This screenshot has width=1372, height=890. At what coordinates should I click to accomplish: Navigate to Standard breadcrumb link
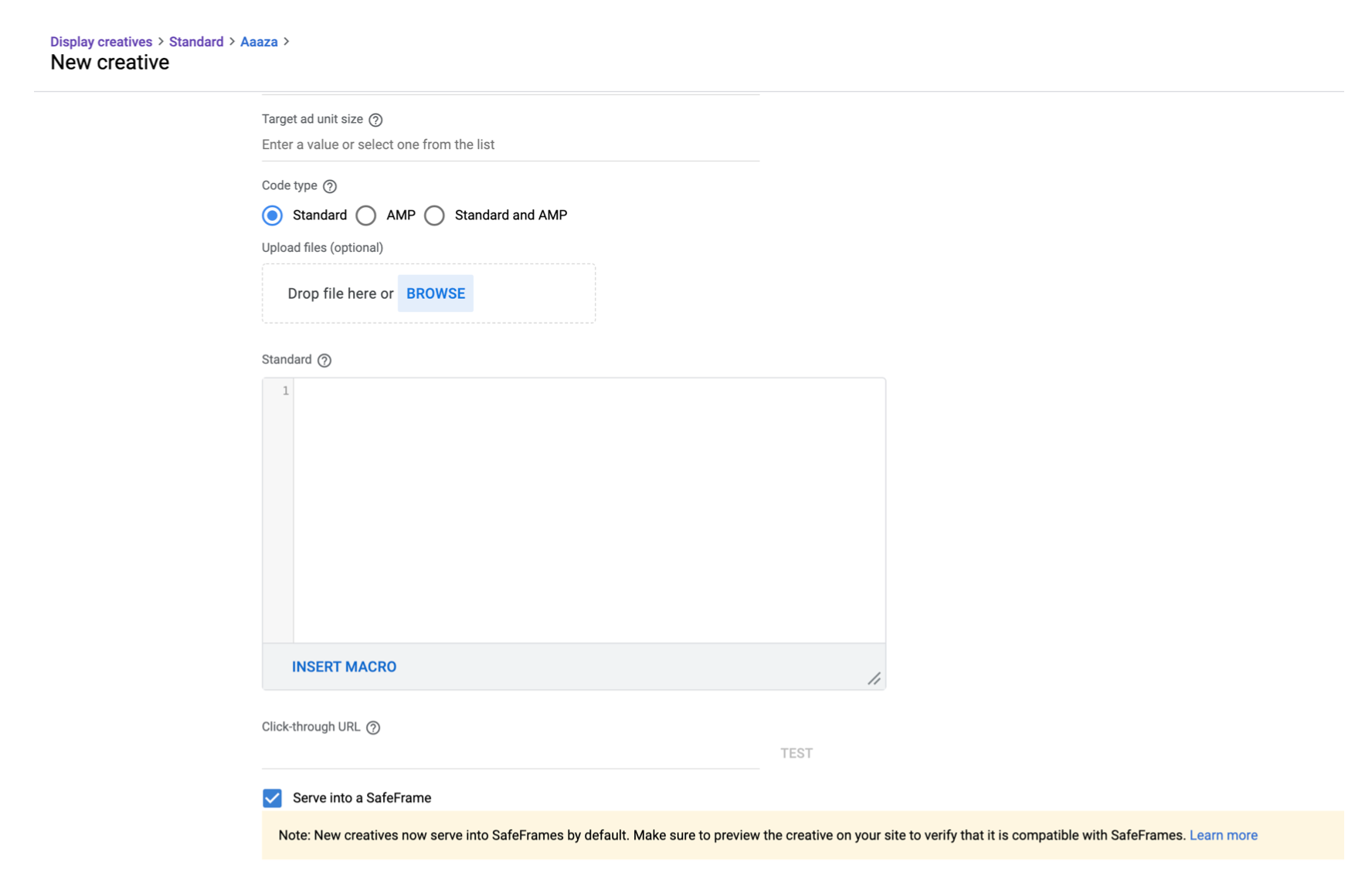click(196, 42)
